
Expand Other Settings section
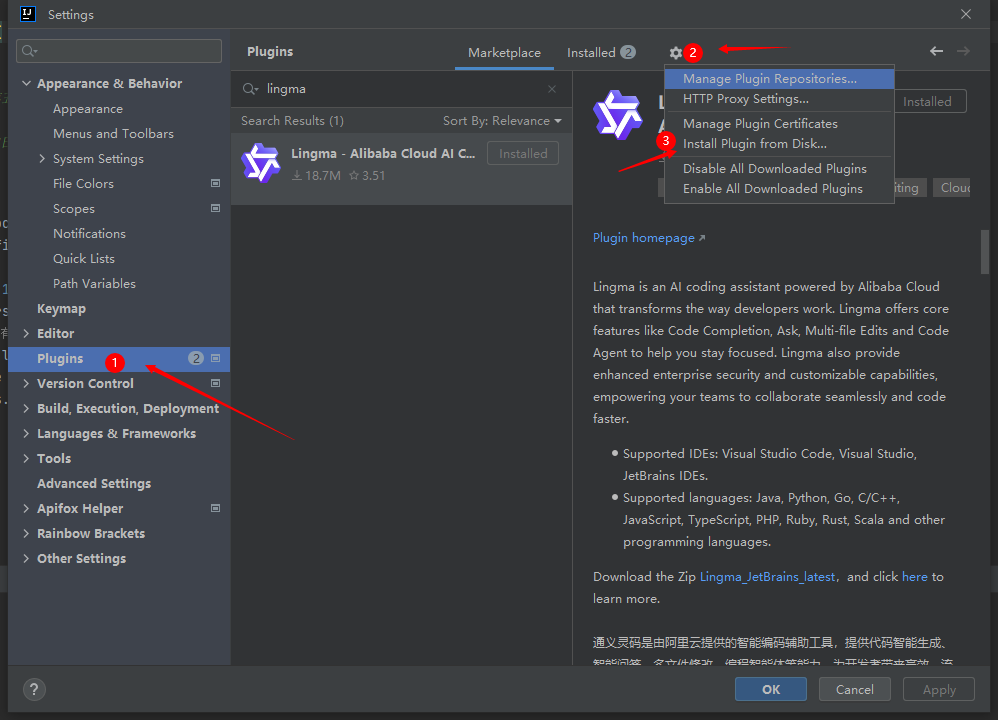pos(26,558)
